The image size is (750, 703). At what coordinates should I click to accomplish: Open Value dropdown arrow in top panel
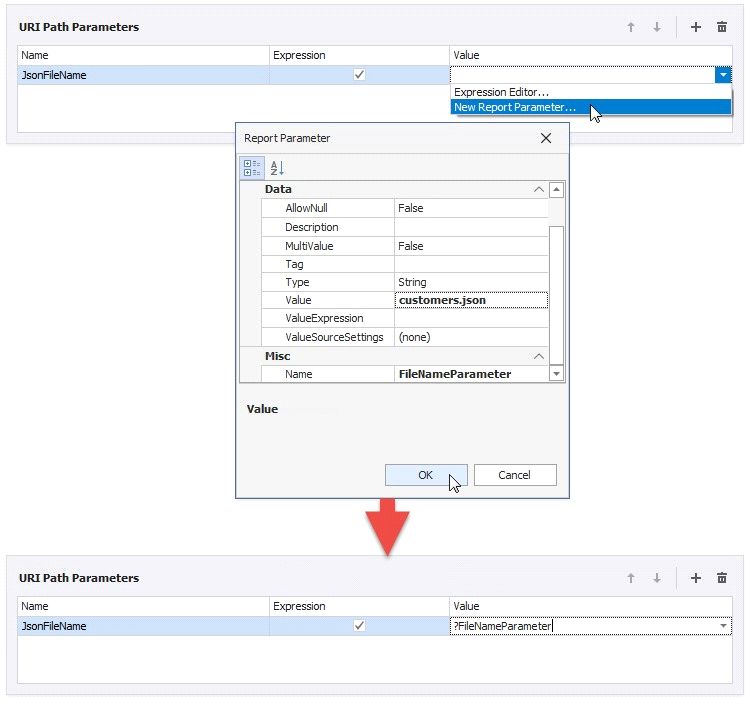pyautogui.click(x=722, y=75)
